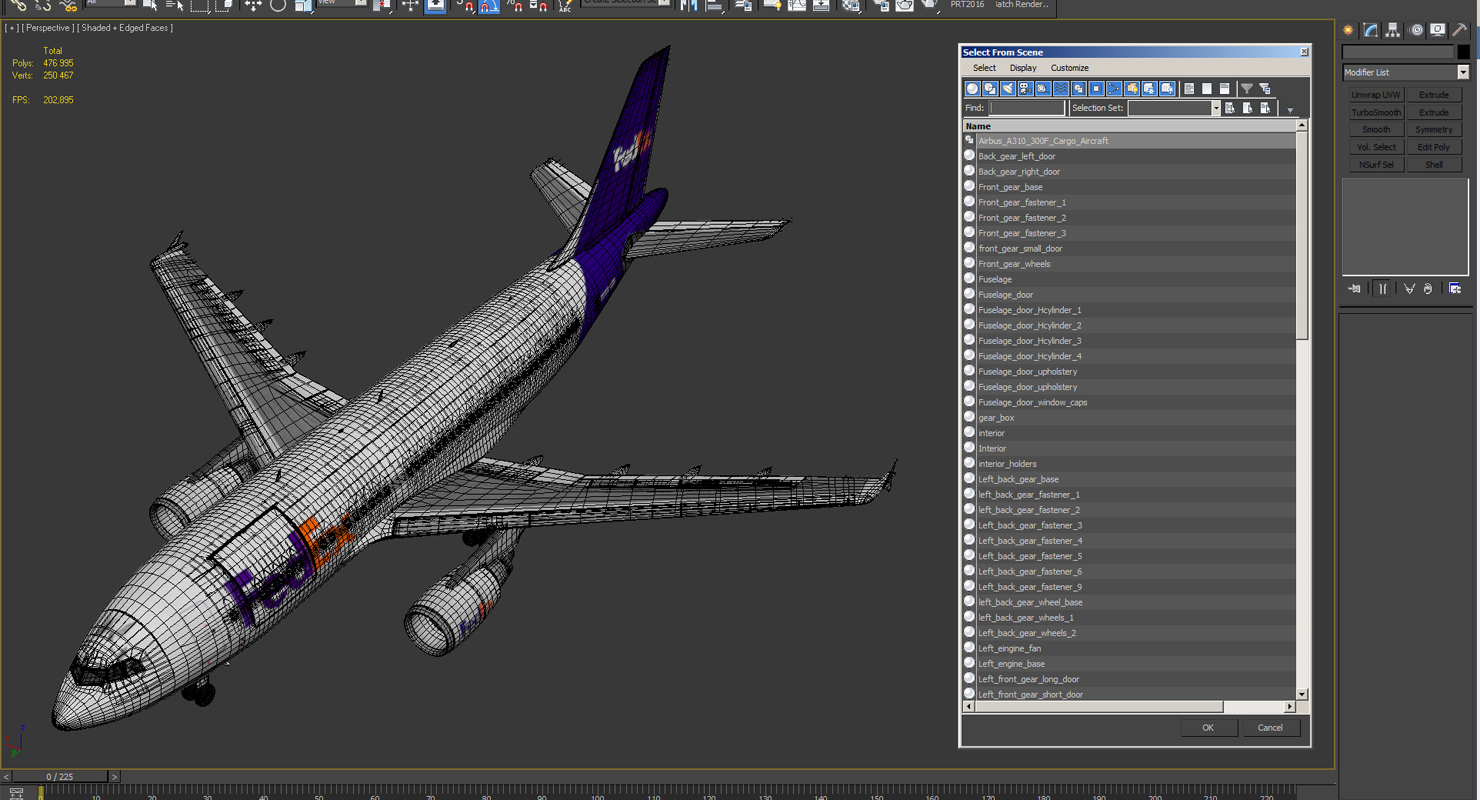Open the Utilities hammer tab
This screenshot has width=1480, height=800.
1460,30
